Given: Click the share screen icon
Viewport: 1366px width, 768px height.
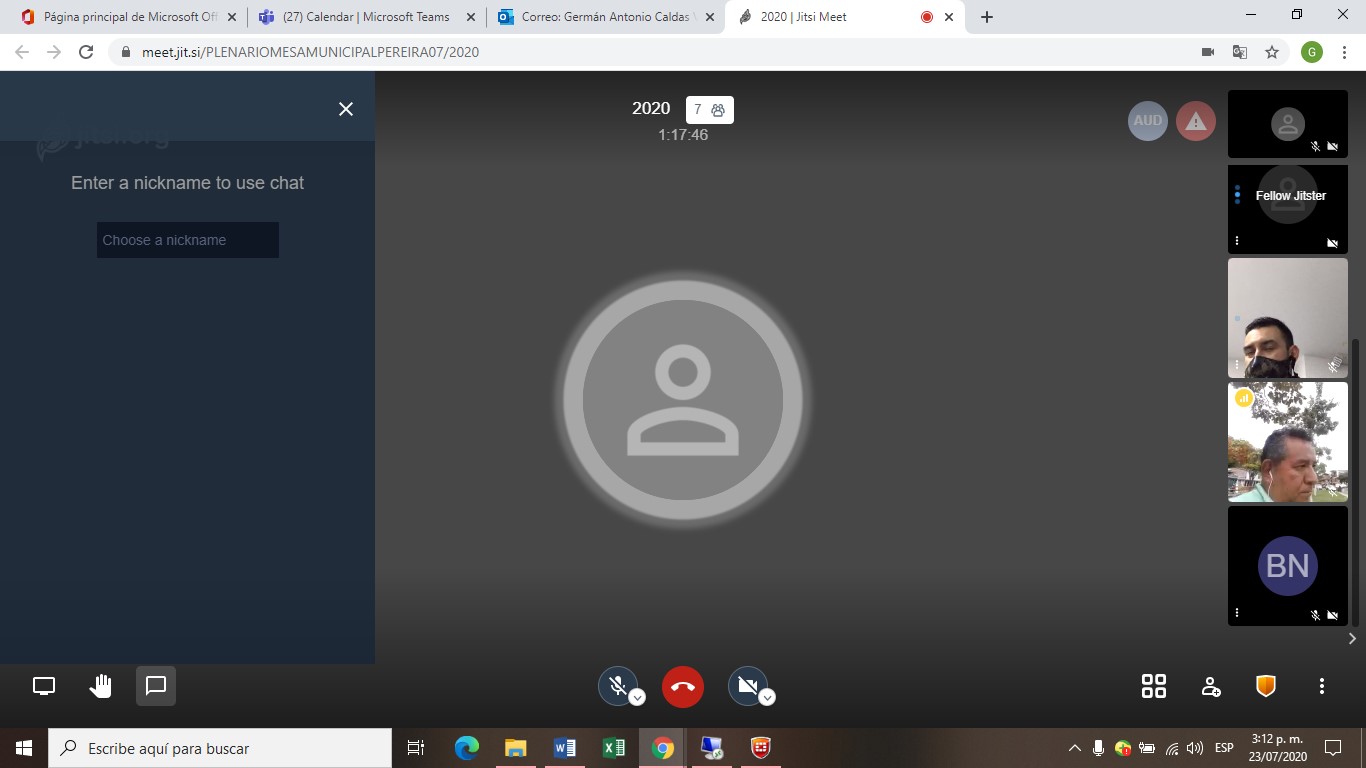Looking at the screenshot, I should 44,686.
